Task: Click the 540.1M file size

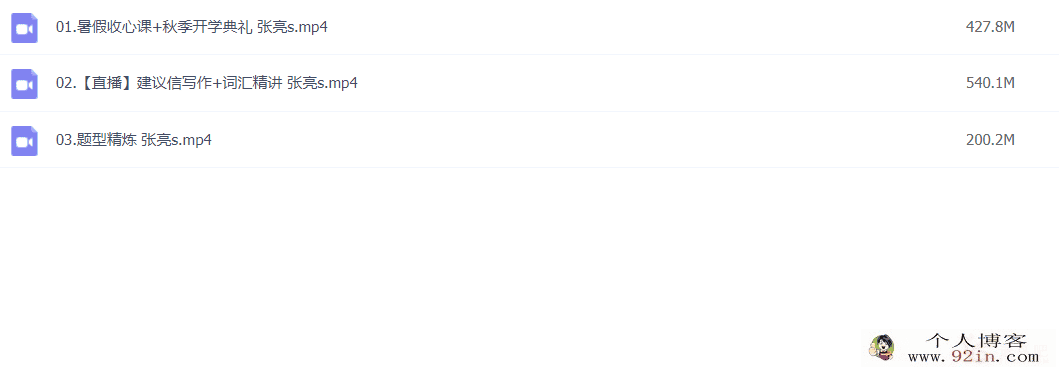Action: [990, 83]
